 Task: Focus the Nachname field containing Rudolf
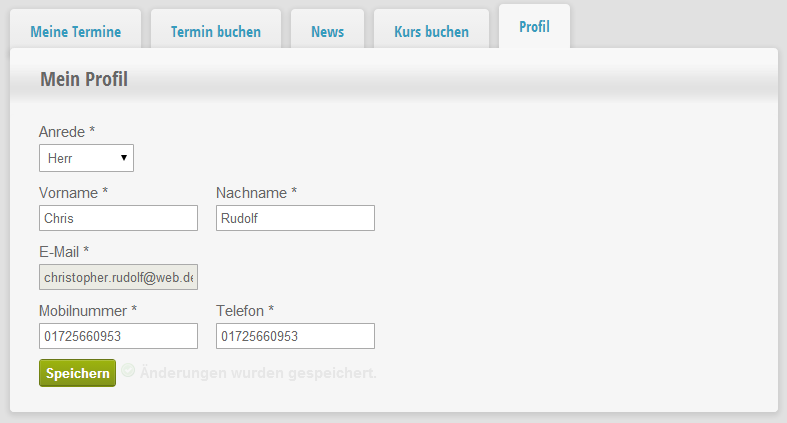[x=295, y=218]
